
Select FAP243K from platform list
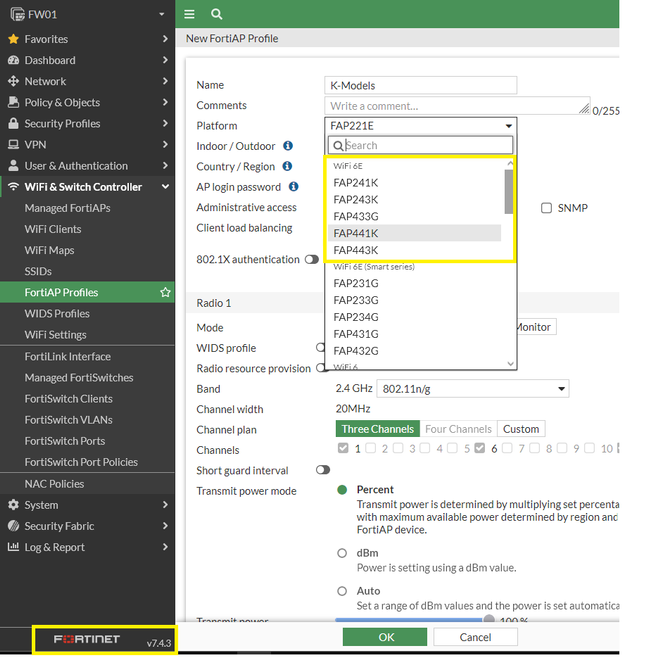click(x=414, y=200)
